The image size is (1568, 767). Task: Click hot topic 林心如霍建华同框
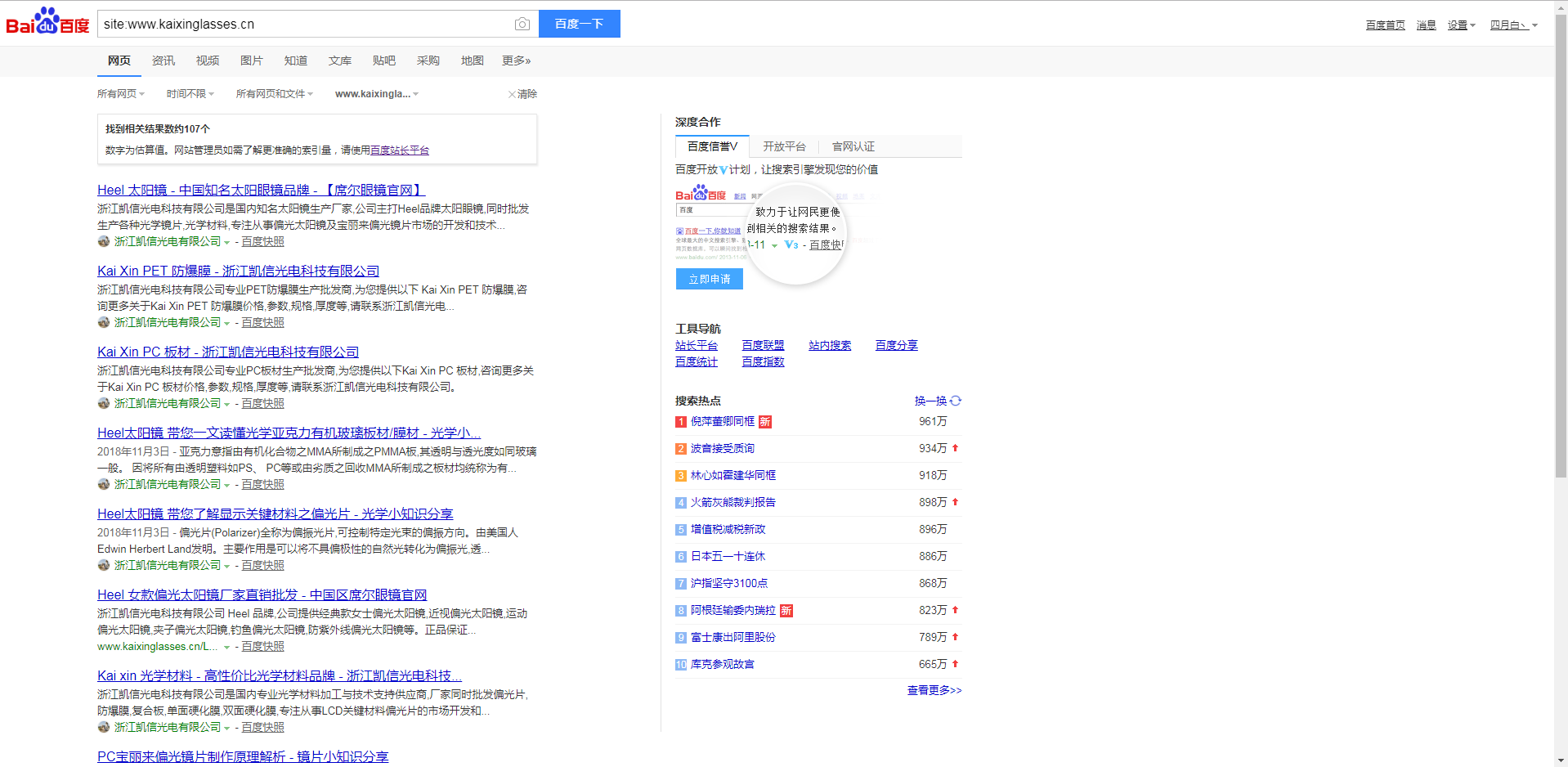733,475
